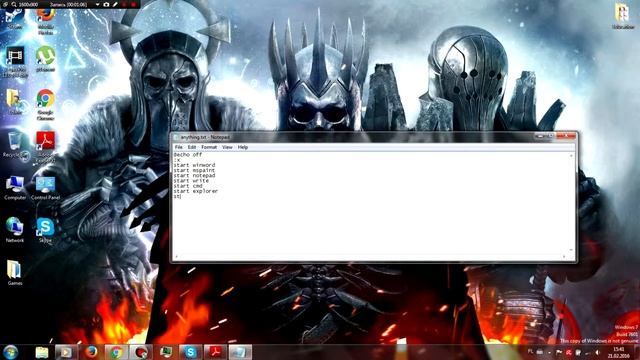The width and height of the screenshot is (640, 360).
Task: Open the Edit menu in Notepad
Action: 191,147
